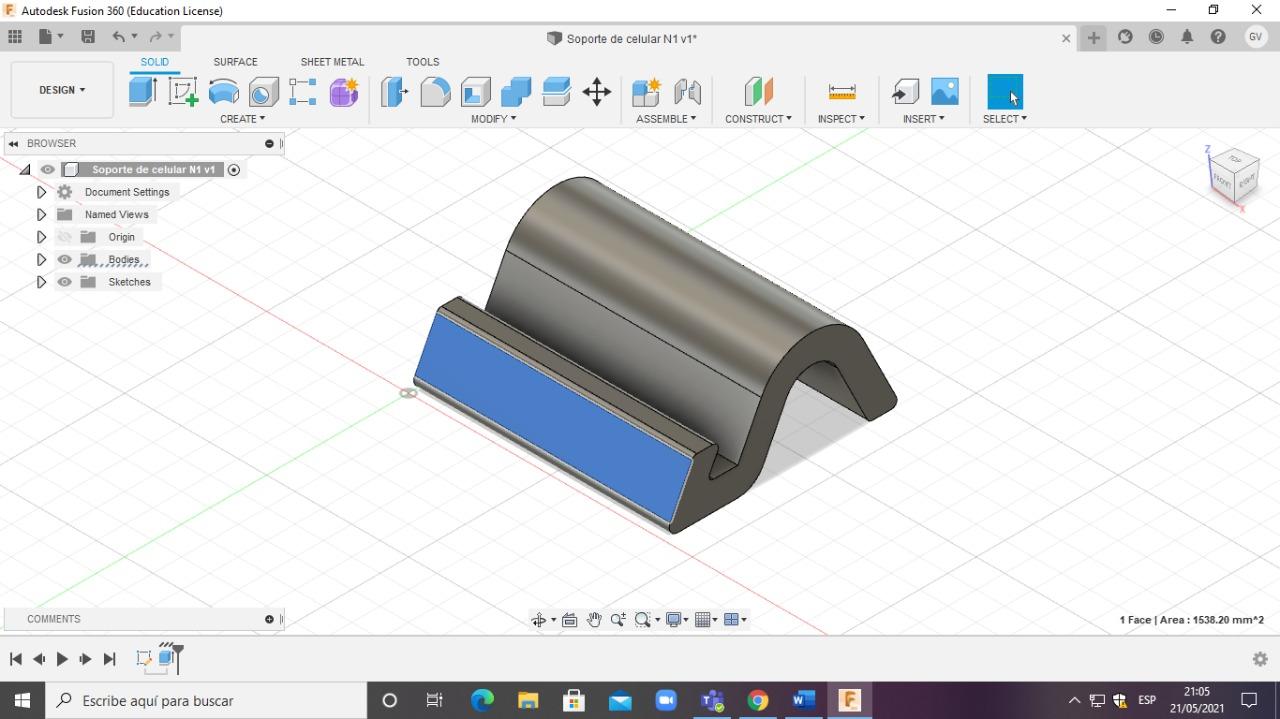Select the Pan hand tool
Viewport: 1280px width, 719px height.
coord(594,620)
